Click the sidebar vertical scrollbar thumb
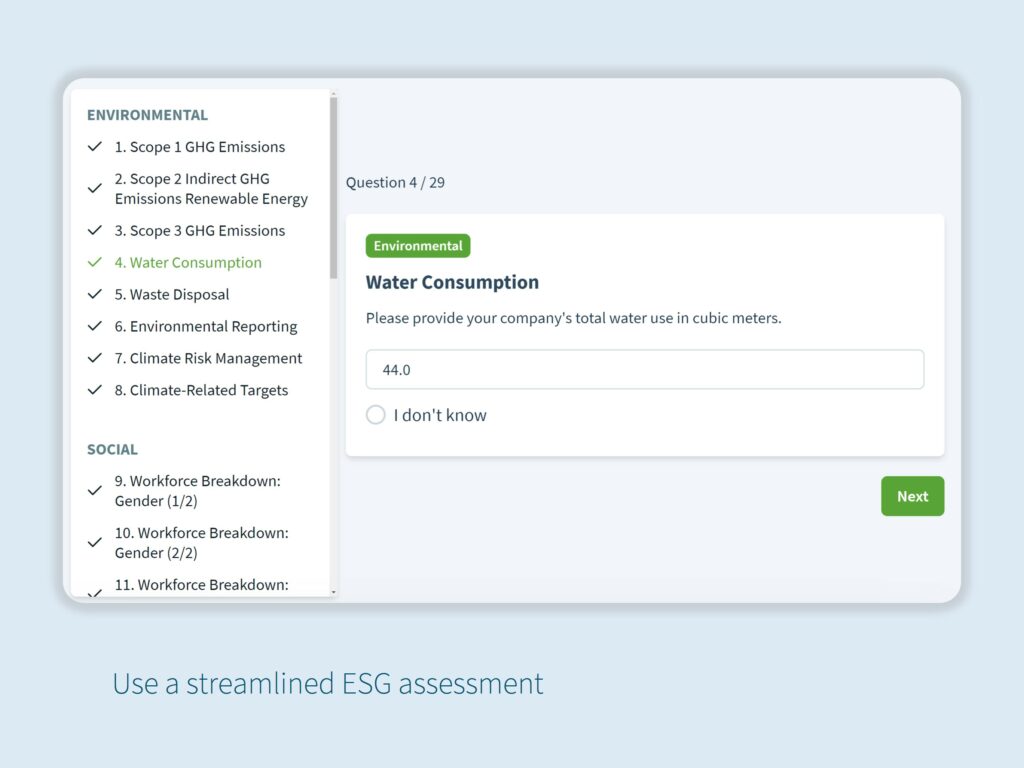Image resolution: width=1024 pixels, height=768 pixels. [334, 188]
